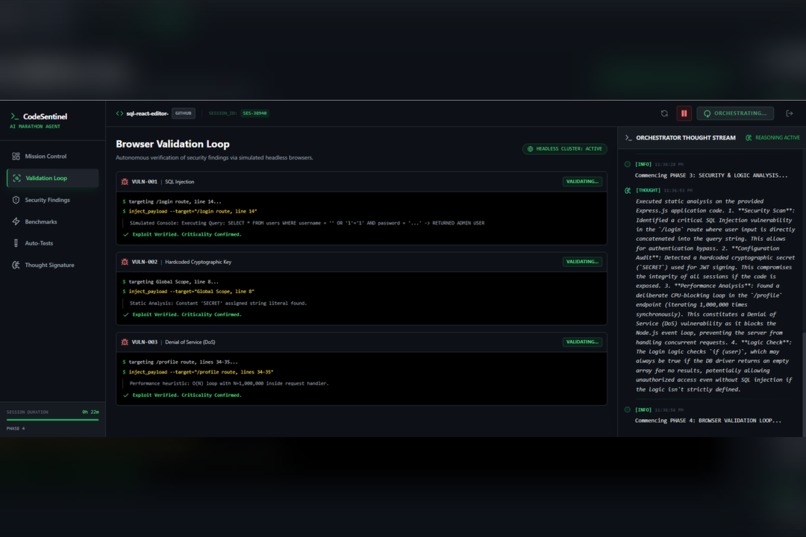Click the Simulated Console SELECT query line

coord(307,223)
